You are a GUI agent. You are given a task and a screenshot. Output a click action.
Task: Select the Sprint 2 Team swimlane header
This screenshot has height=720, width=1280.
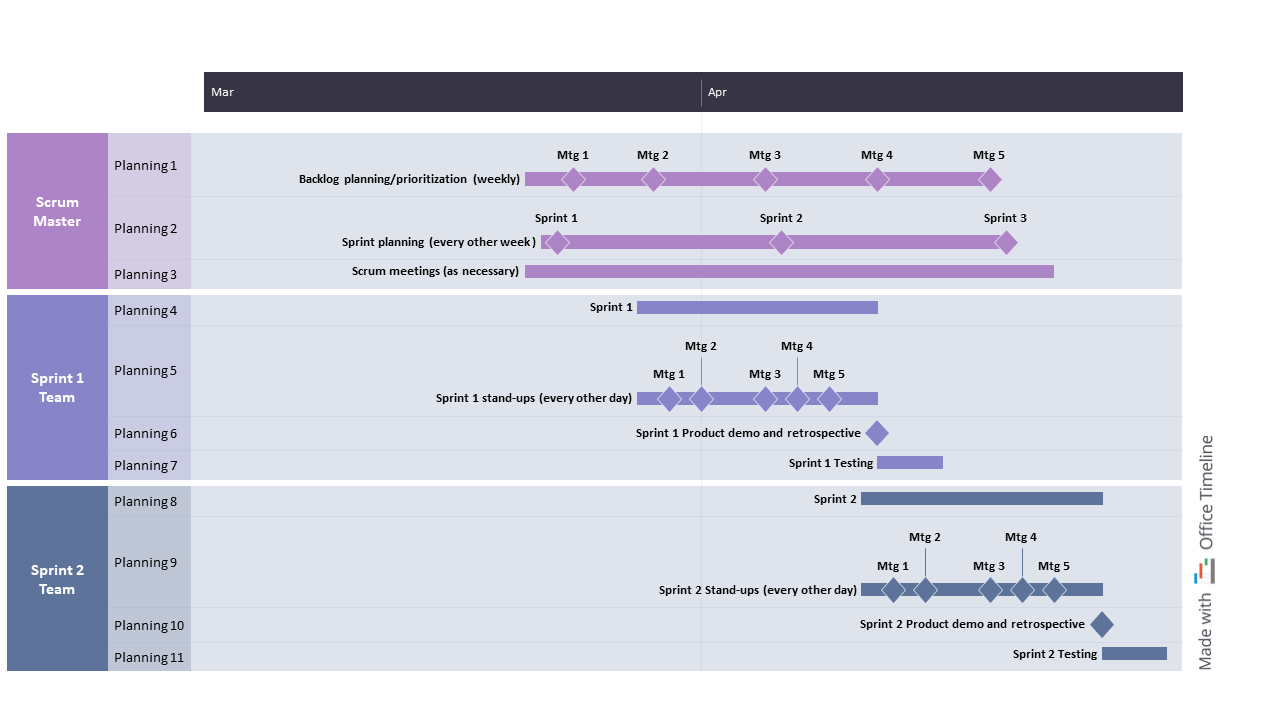pos(57,579)
